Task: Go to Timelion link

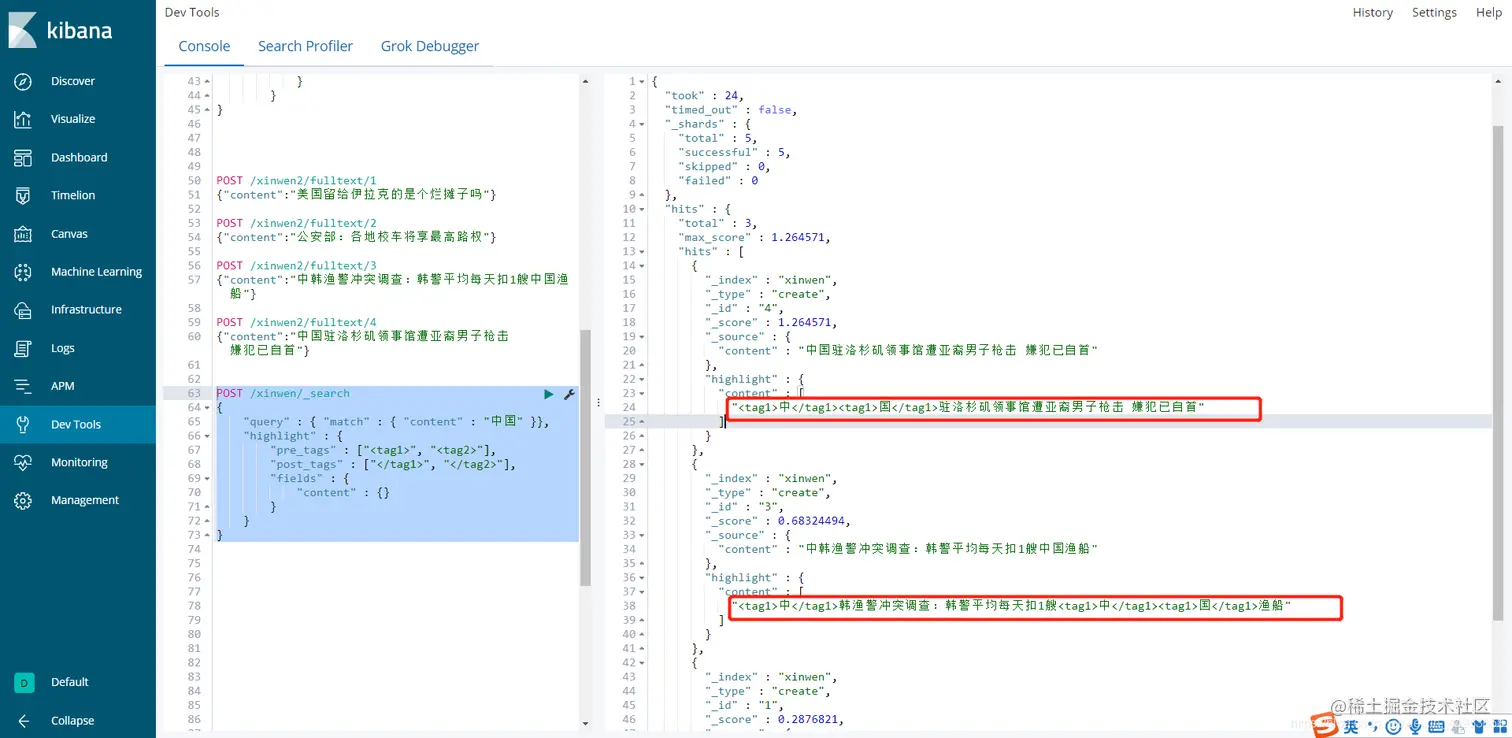Action: tap(73, 196)
